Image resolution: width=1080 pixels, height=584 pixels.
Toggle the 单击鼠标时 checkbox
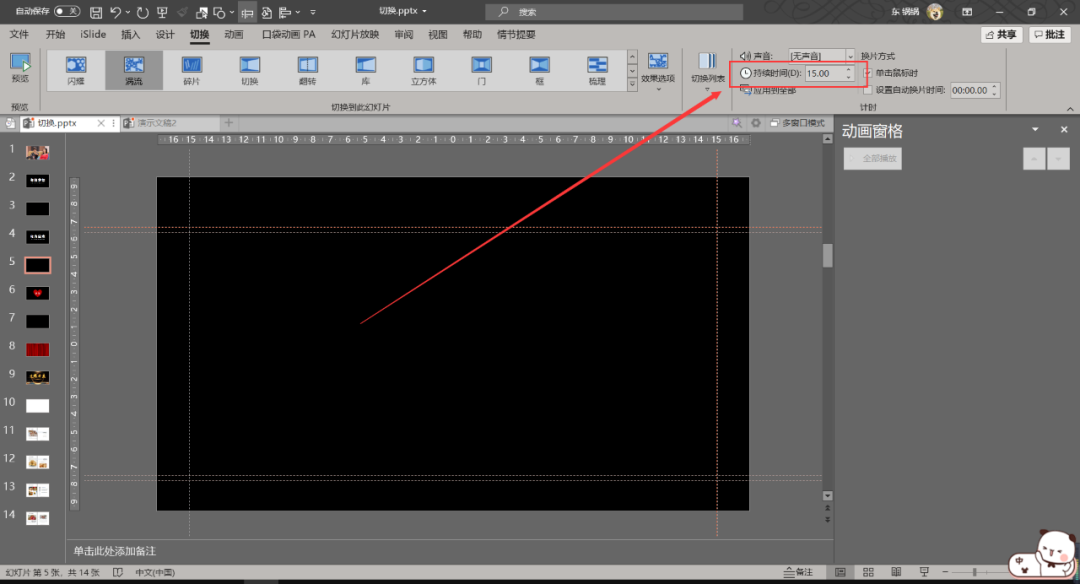point(868,73)
